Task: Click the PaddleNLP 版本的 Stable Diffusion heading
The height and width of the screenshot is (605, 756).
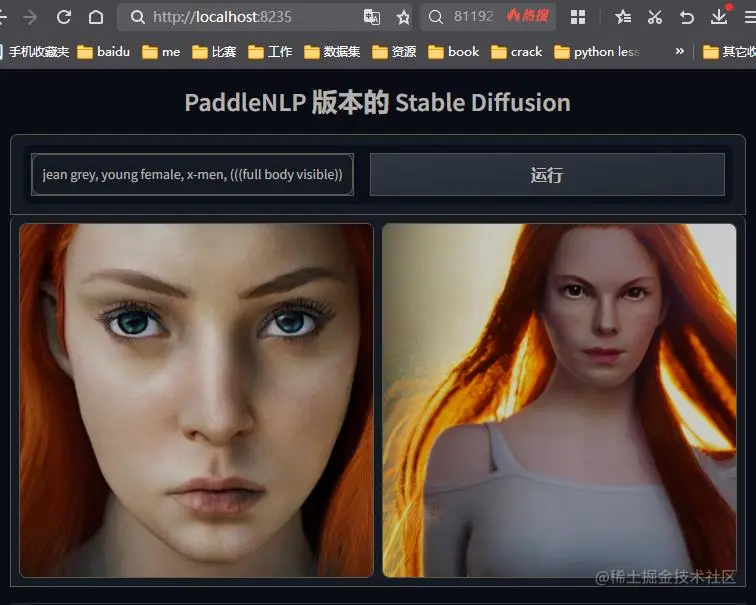Action: click(x=378, y=103)
